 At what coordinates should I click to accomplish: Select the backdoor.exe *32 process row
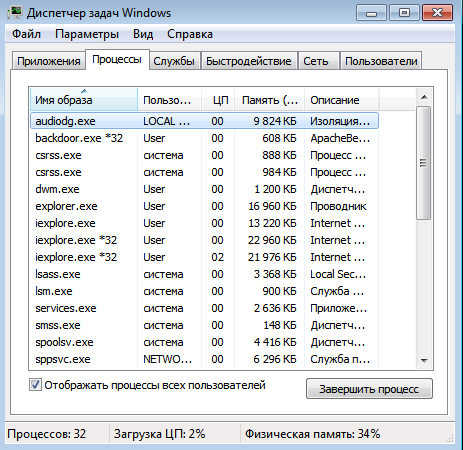pos(204,138)
